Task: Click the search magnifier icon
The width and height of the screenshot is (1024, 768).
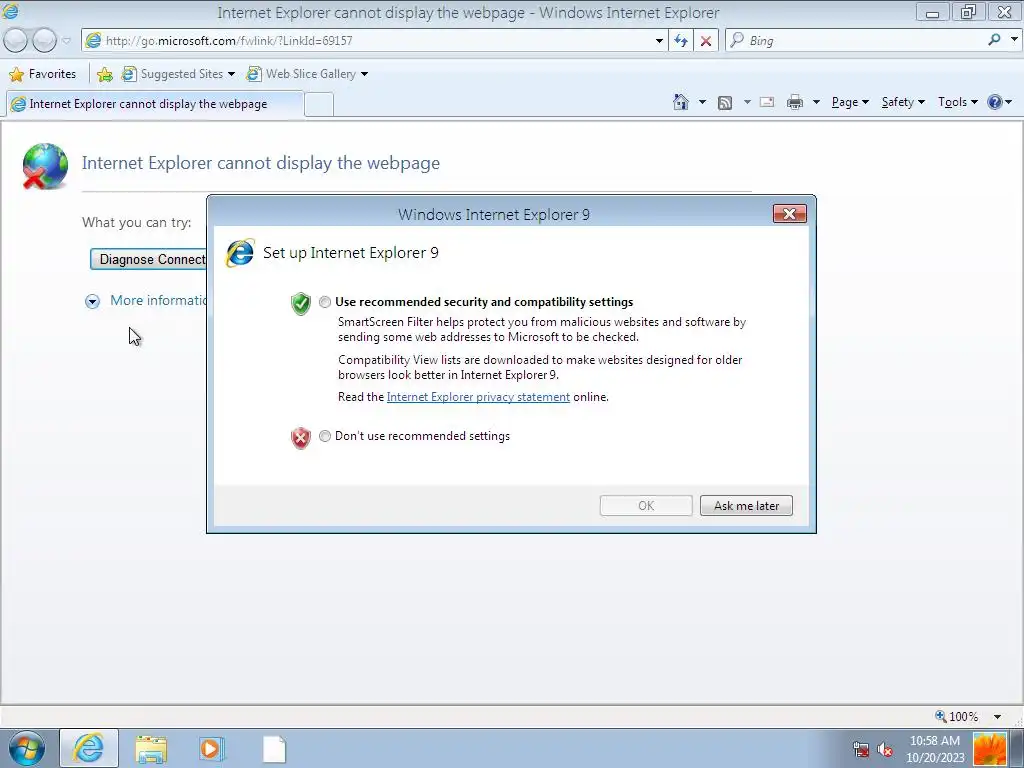Action: (x=994, y=40)
